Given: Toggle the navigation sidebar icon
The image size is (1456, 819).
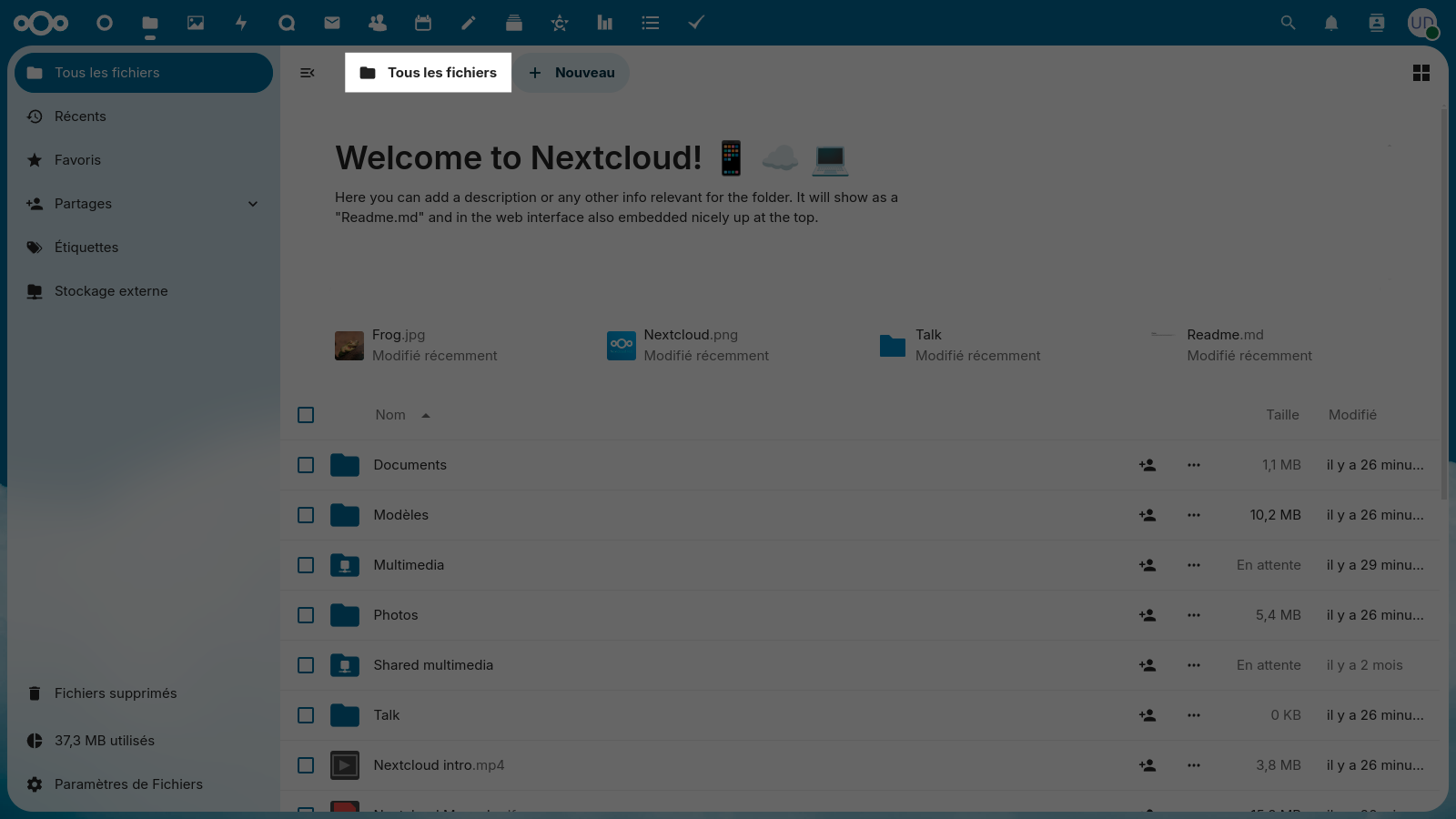Looking at the screenshot, I should click(308, 73).
